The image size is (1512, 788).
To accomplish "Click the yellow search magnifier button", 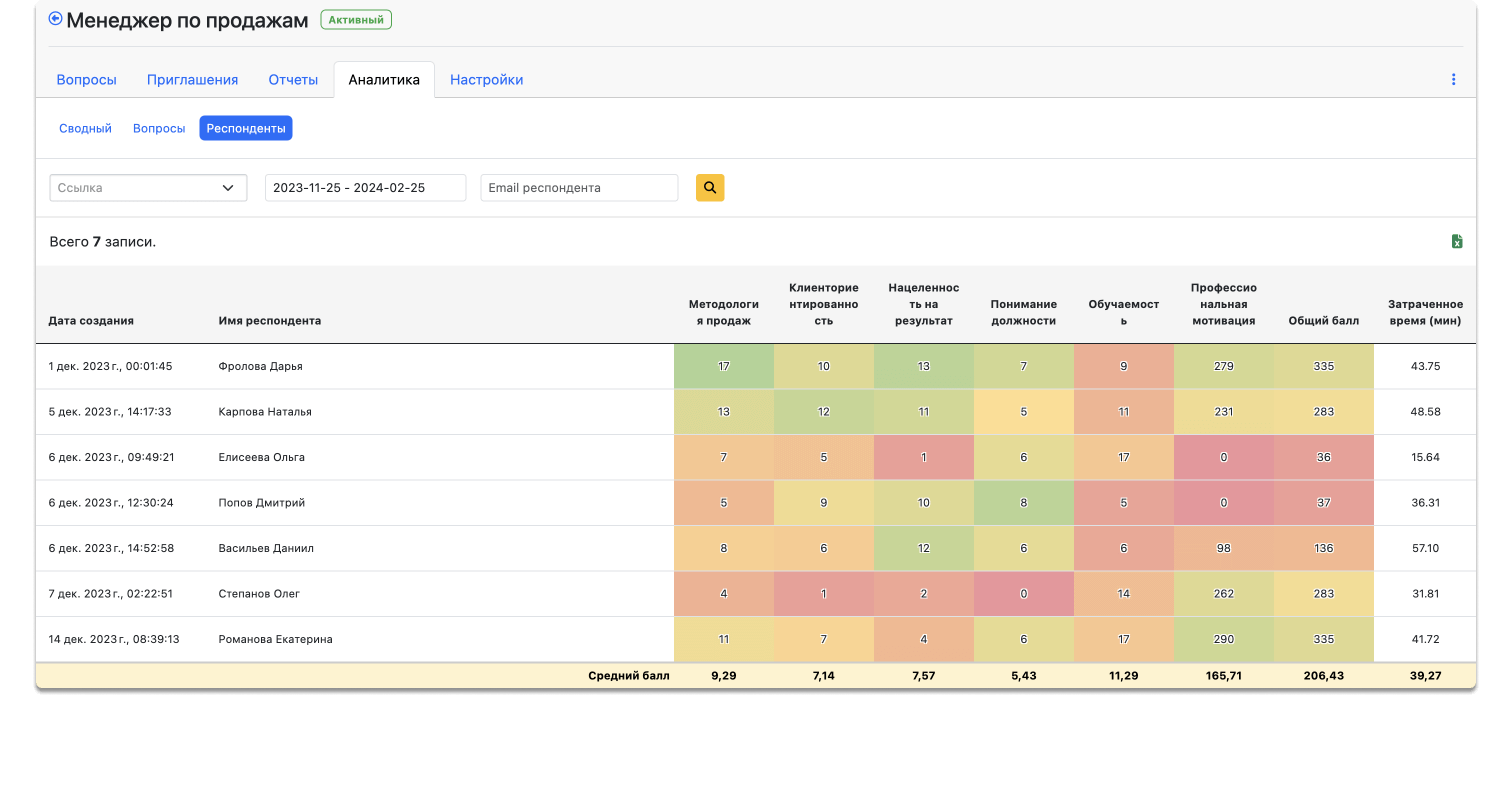I will tap(710, 187).
